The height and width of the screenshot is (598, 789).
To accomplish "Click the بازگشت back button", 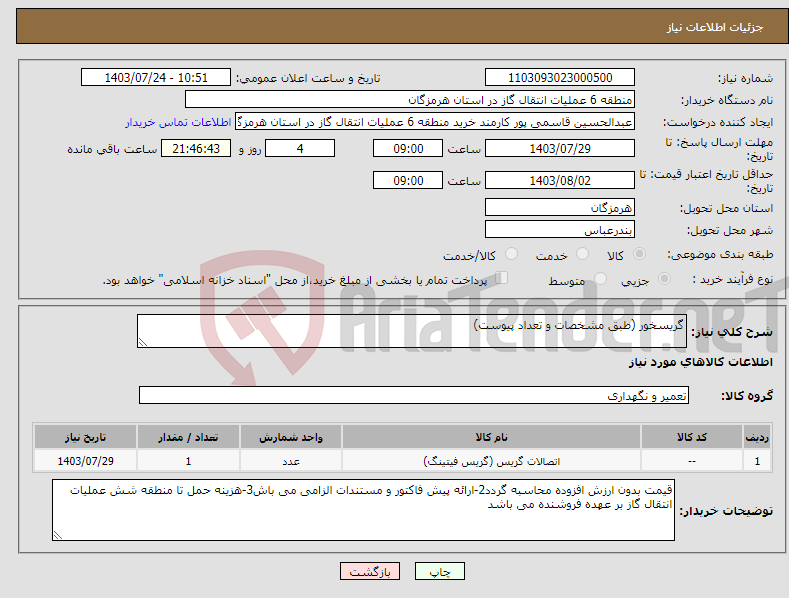I will tap(370, 572).
